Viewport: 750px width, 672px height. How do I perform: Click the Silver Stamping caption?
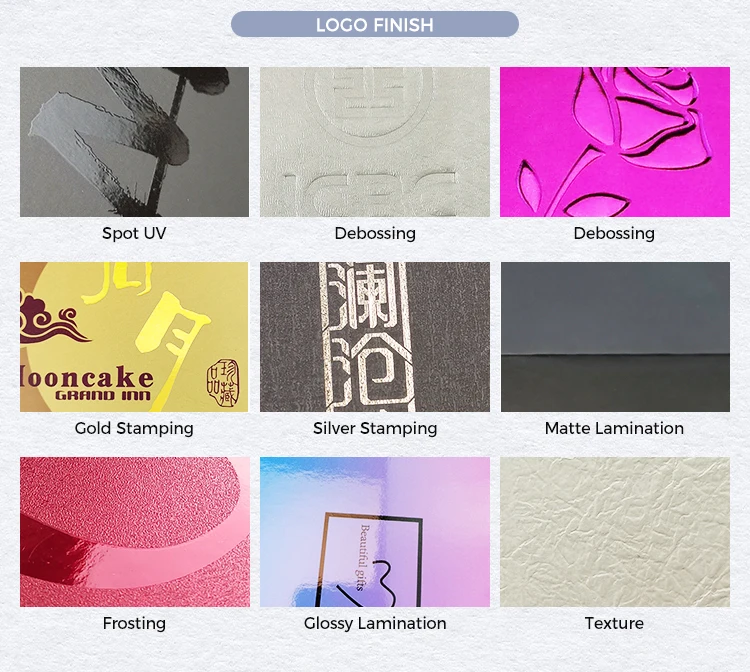tap(375, 428)
